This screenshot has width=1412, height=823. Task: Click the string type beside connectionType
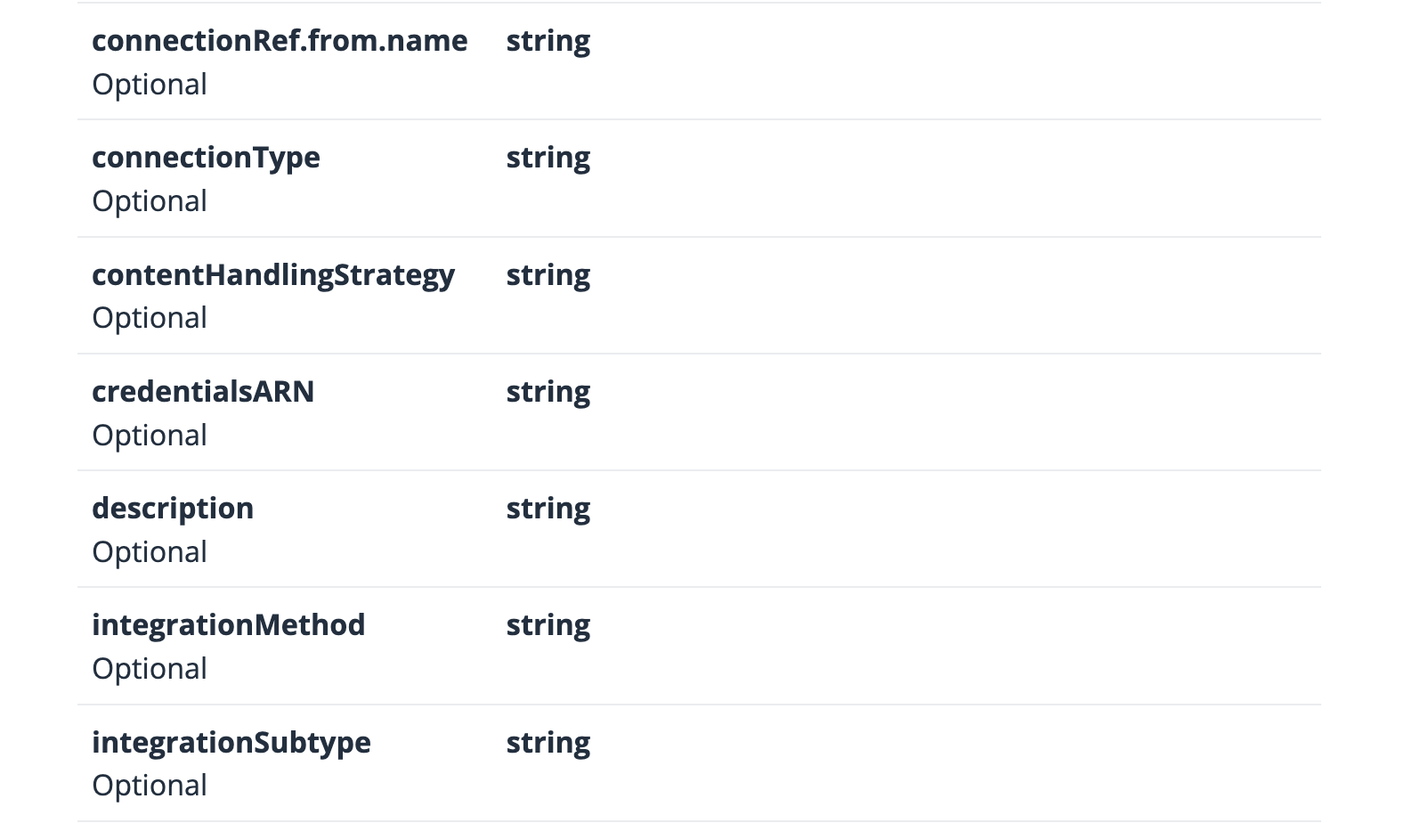[x=548, y=158]
